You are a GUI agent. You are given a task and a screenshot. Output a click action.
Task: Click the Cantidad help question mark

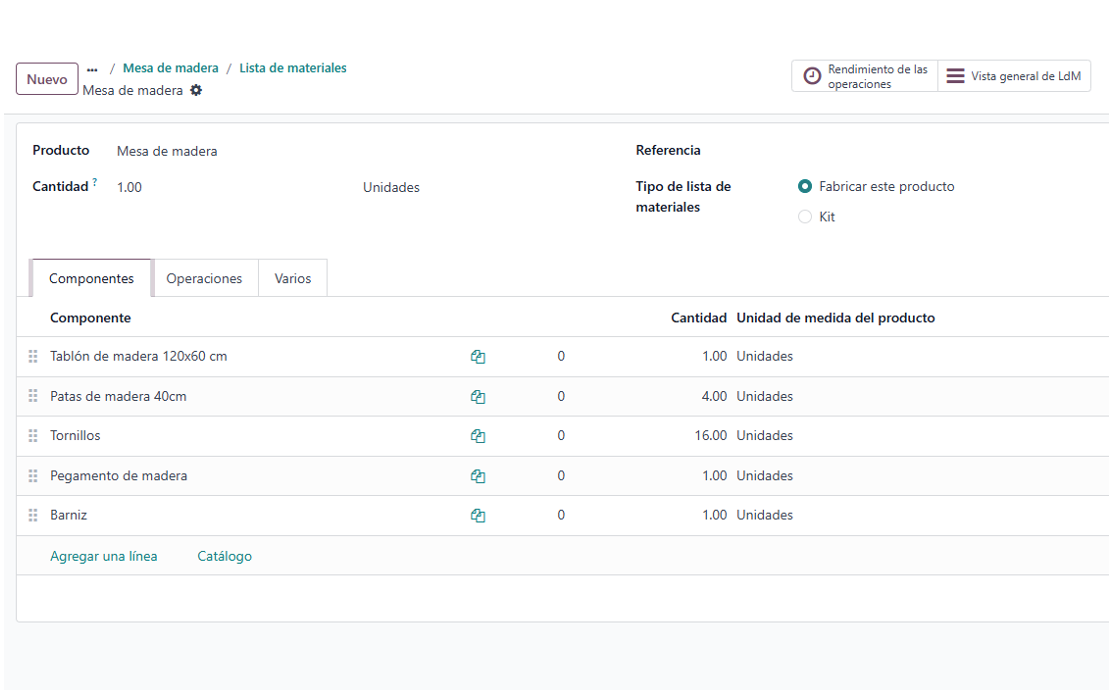(x=95, y=182)
